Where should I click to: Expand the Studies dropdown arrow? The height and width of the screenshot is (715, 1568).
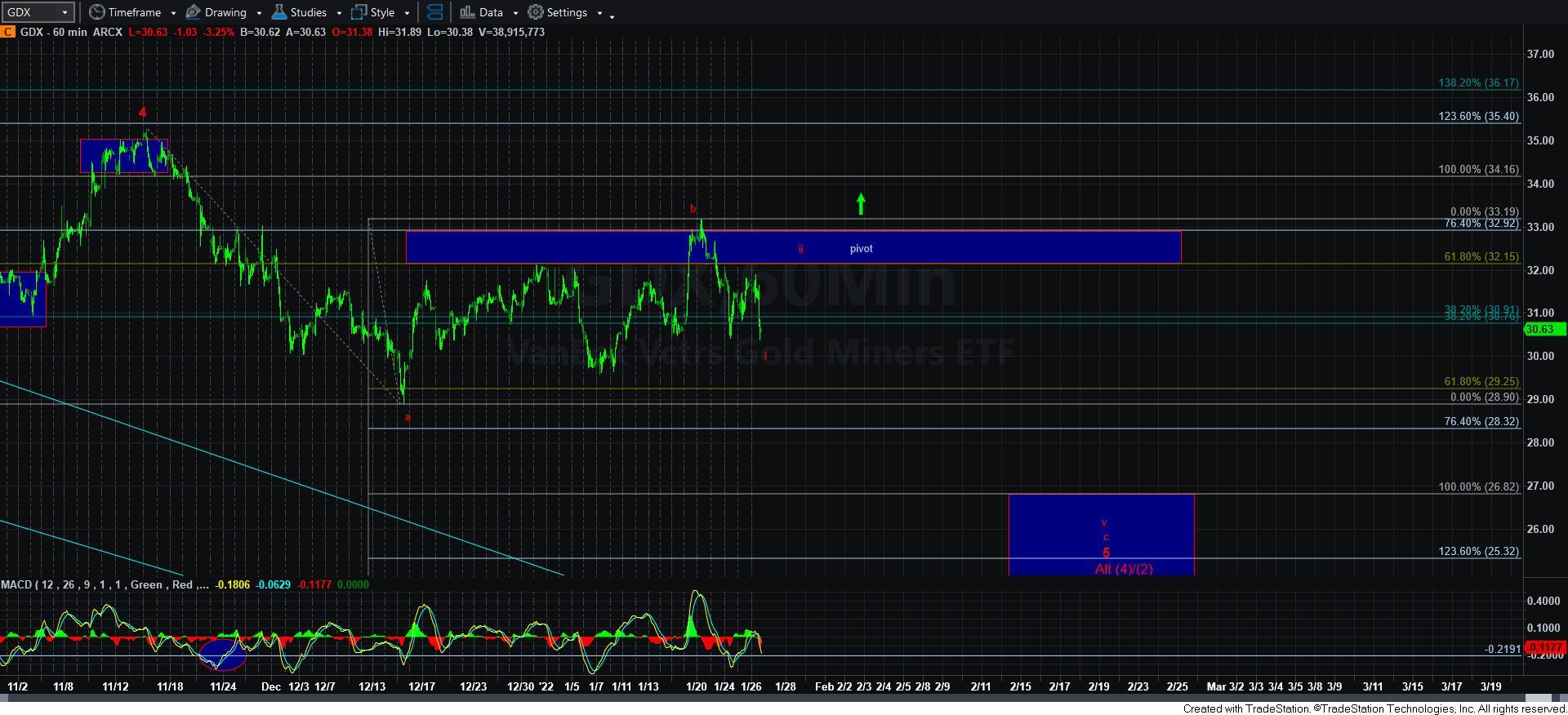[339, 13]
